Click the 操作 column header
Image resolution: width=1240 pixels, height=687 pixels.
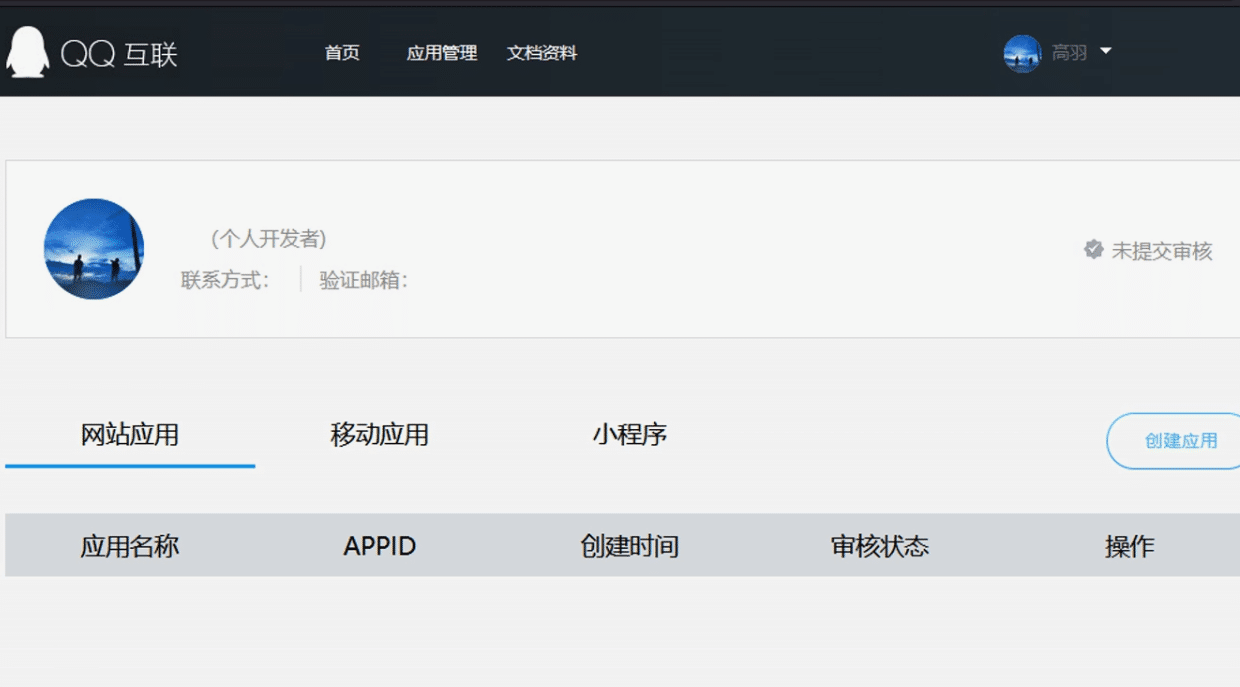click(x=1129, y=546)
